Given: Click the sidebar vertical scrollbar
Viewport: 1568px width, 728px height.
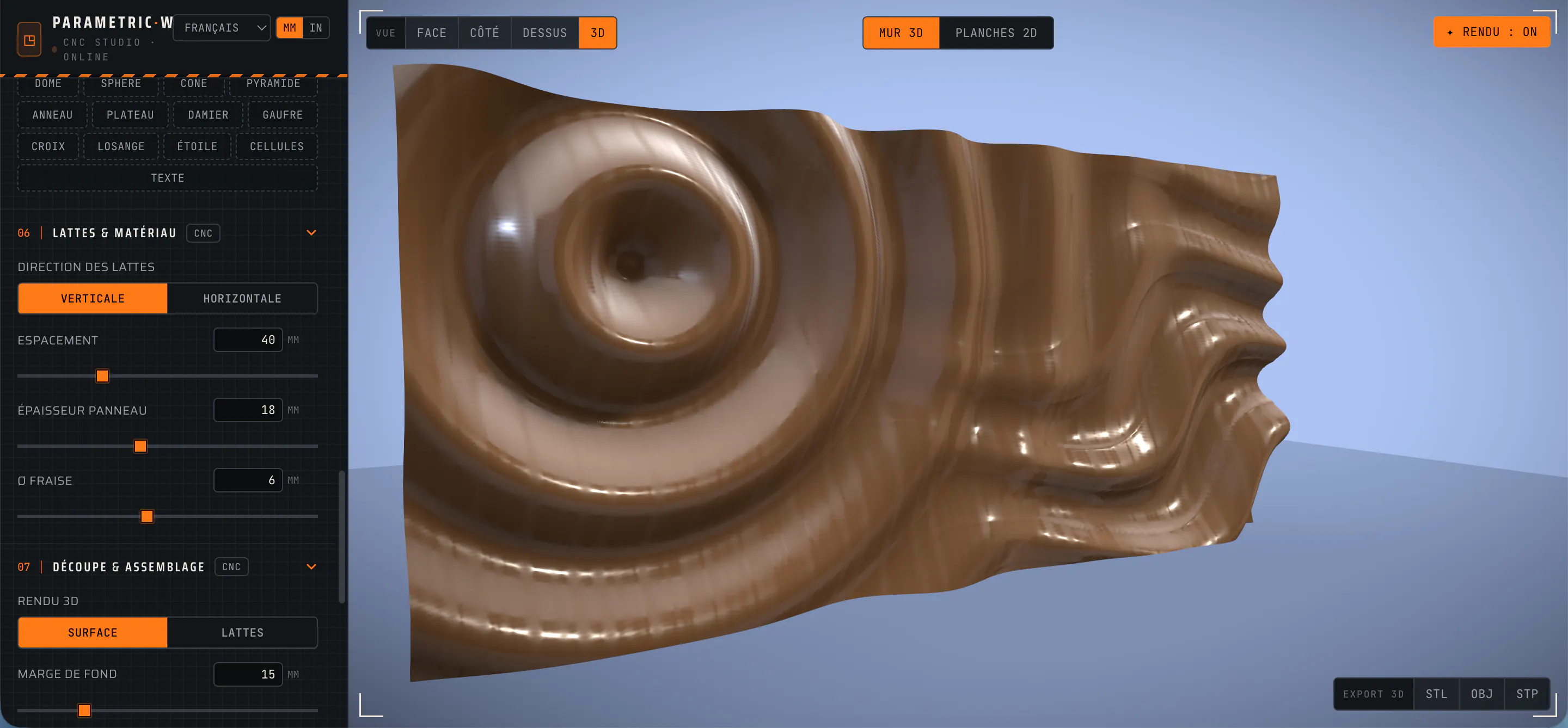Looking at the screenshot, I should coord(341,536).
